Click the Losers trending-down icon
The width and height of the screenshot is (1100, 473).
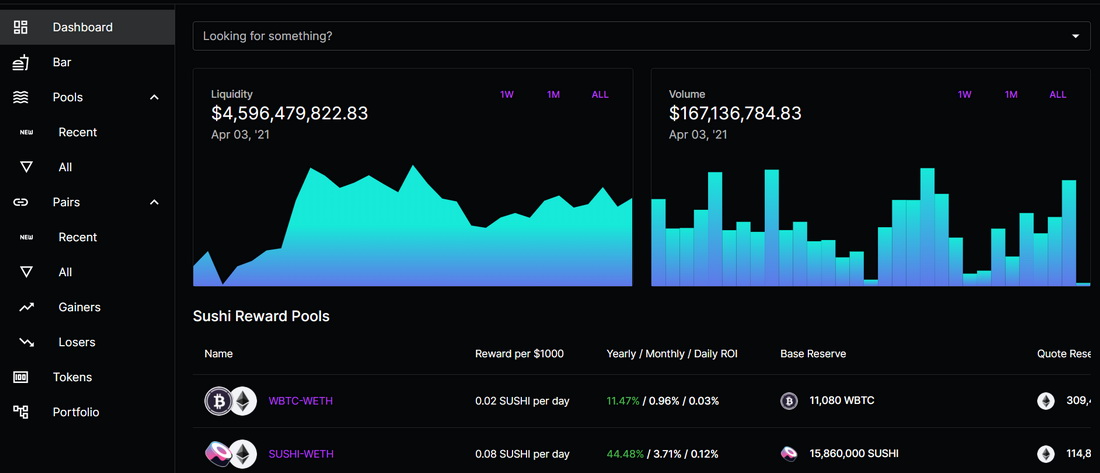coord(26,342)
